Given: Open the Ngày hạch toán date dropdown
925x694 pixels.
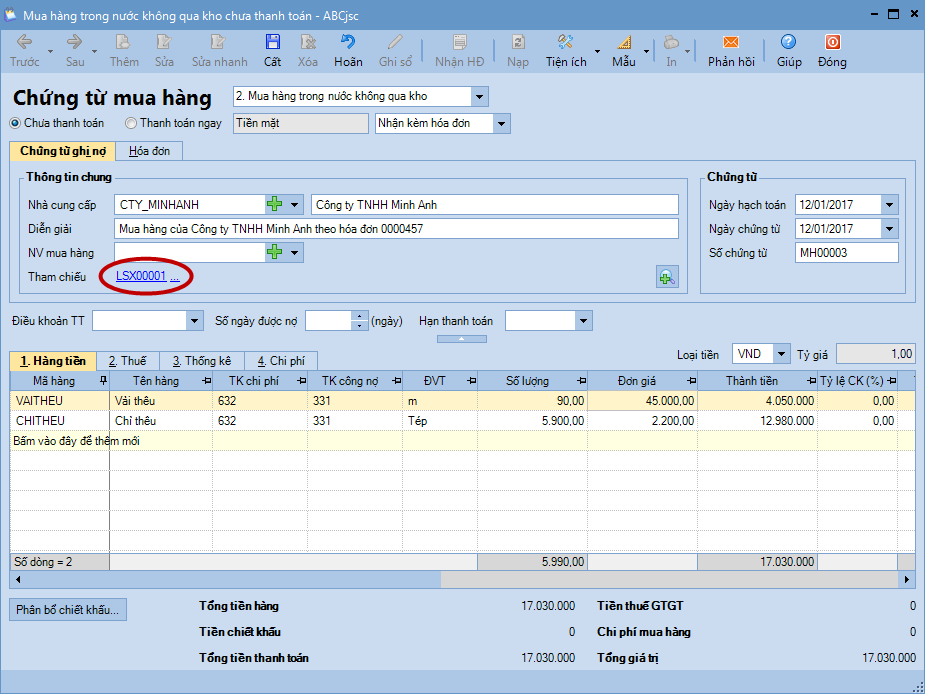Looking at the screenshot, I should [x=889, y=205].
